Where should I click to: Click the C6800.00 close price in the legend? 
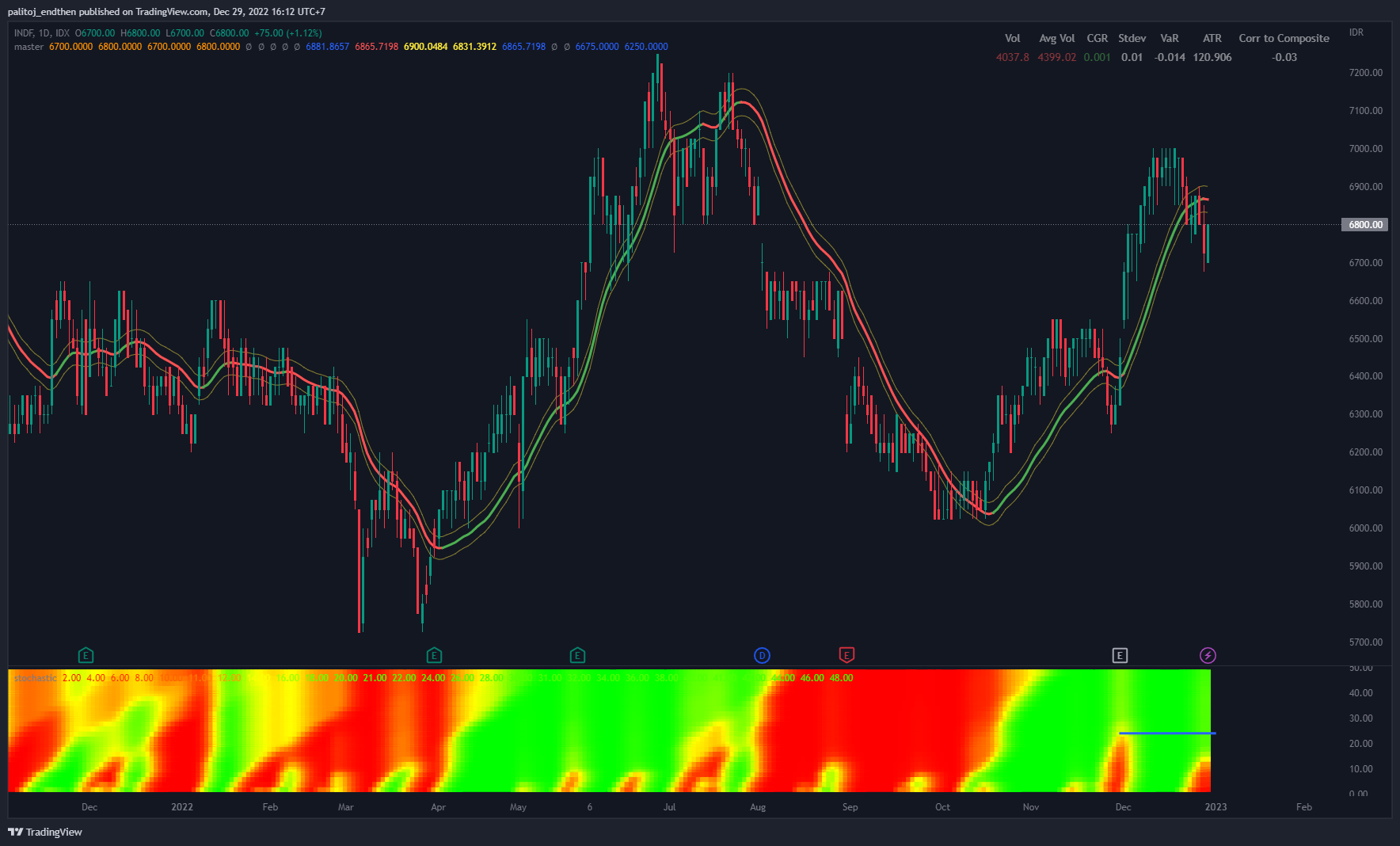point(229,33)
